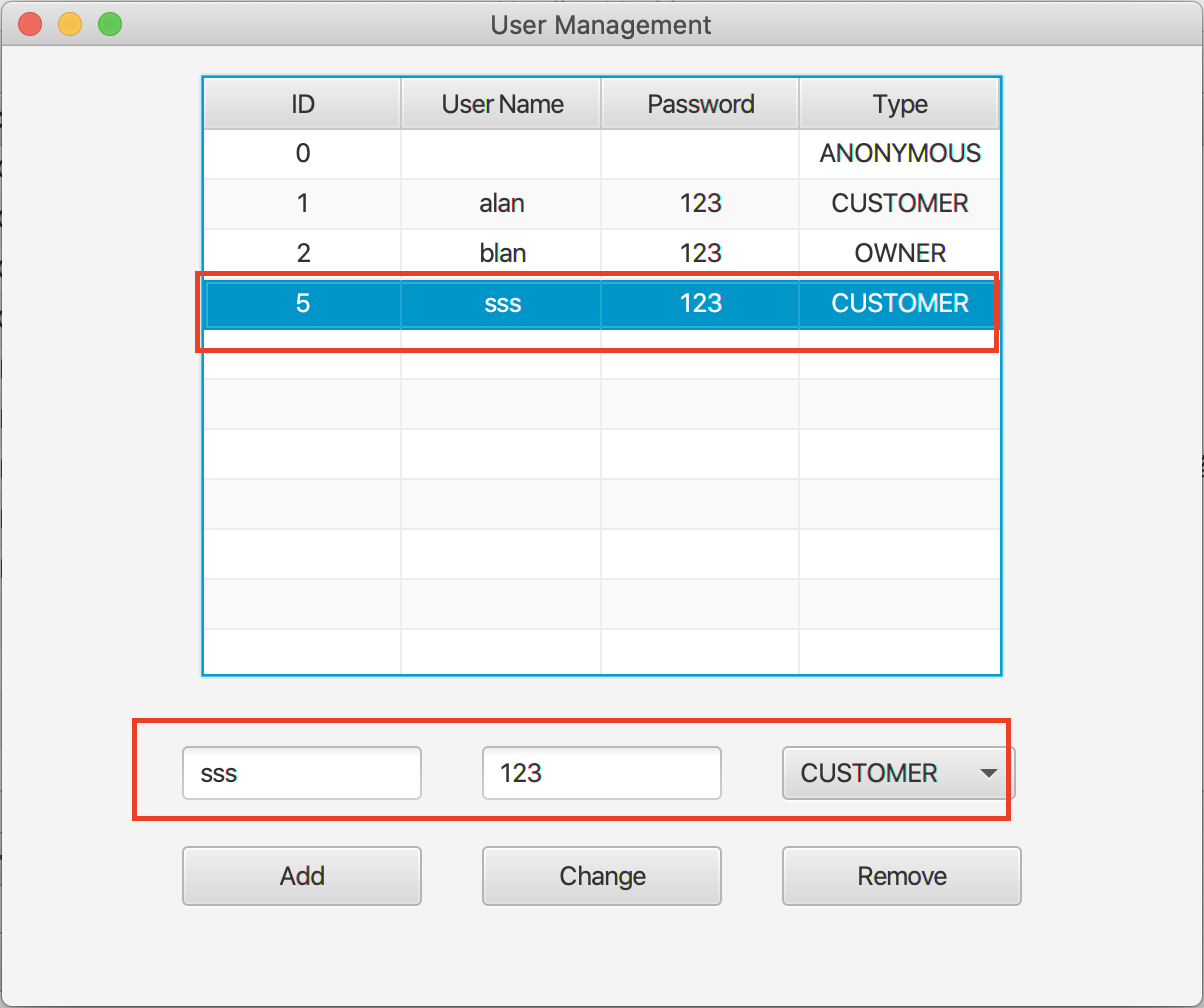Minimize the User Management window
Screen dimensions: 1204x1008
(x=70, y=24)
